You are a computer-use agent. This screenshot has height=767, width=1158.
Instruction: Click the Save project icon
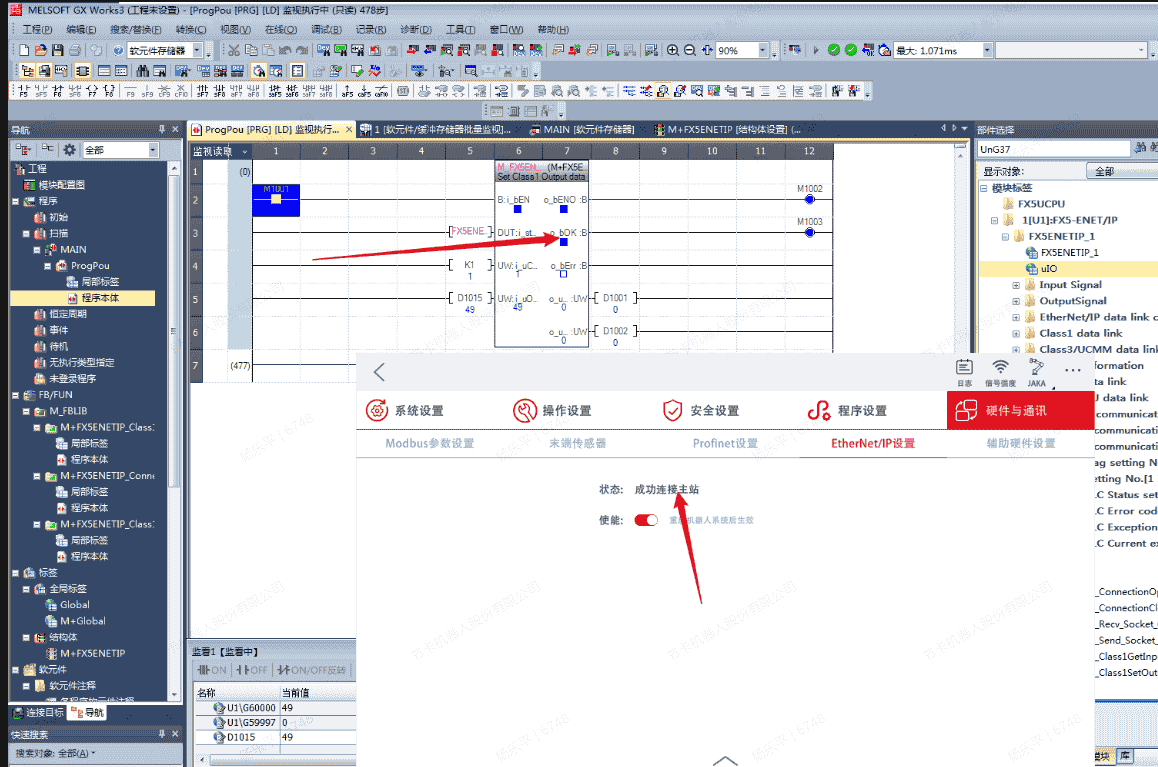click(58, 50)
